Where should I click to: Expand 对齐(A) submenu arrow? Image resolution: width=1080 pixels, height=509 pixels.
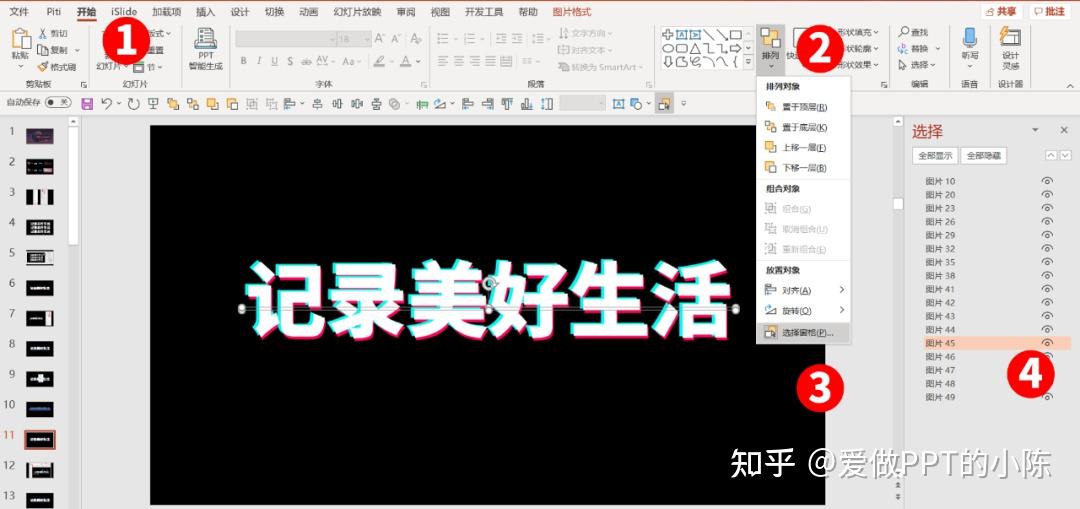[x=842, y=290]
